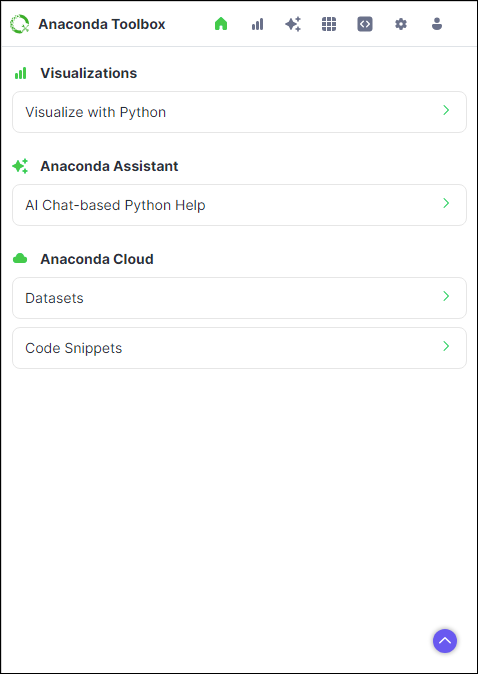Open the Code Snippets card
478x674 pixels.
click(x=239, y=348)
